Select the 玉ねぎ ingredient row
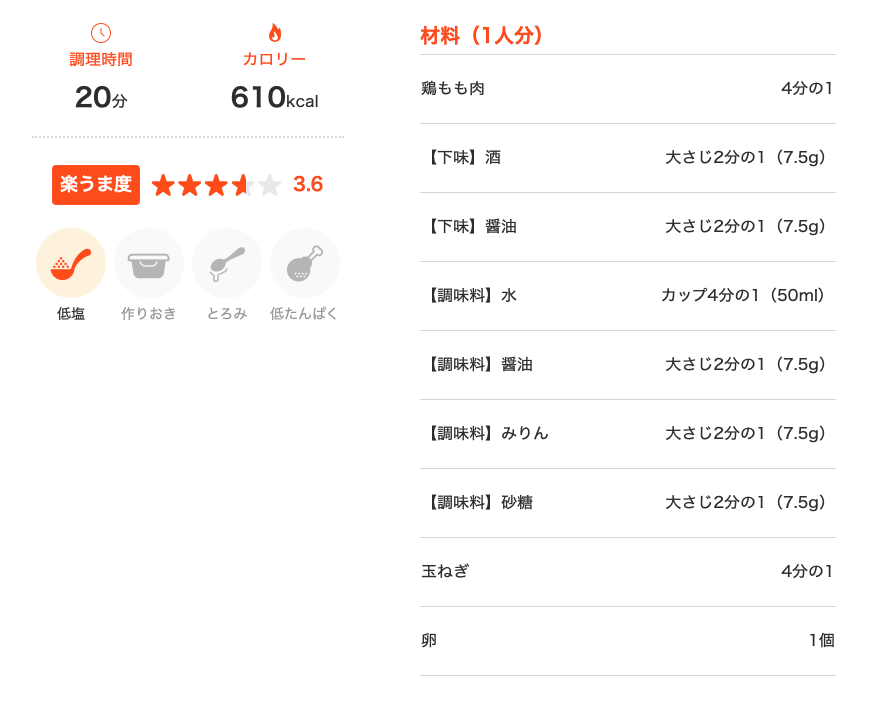This screenshot has width=880, height=713. pos(627,572)
